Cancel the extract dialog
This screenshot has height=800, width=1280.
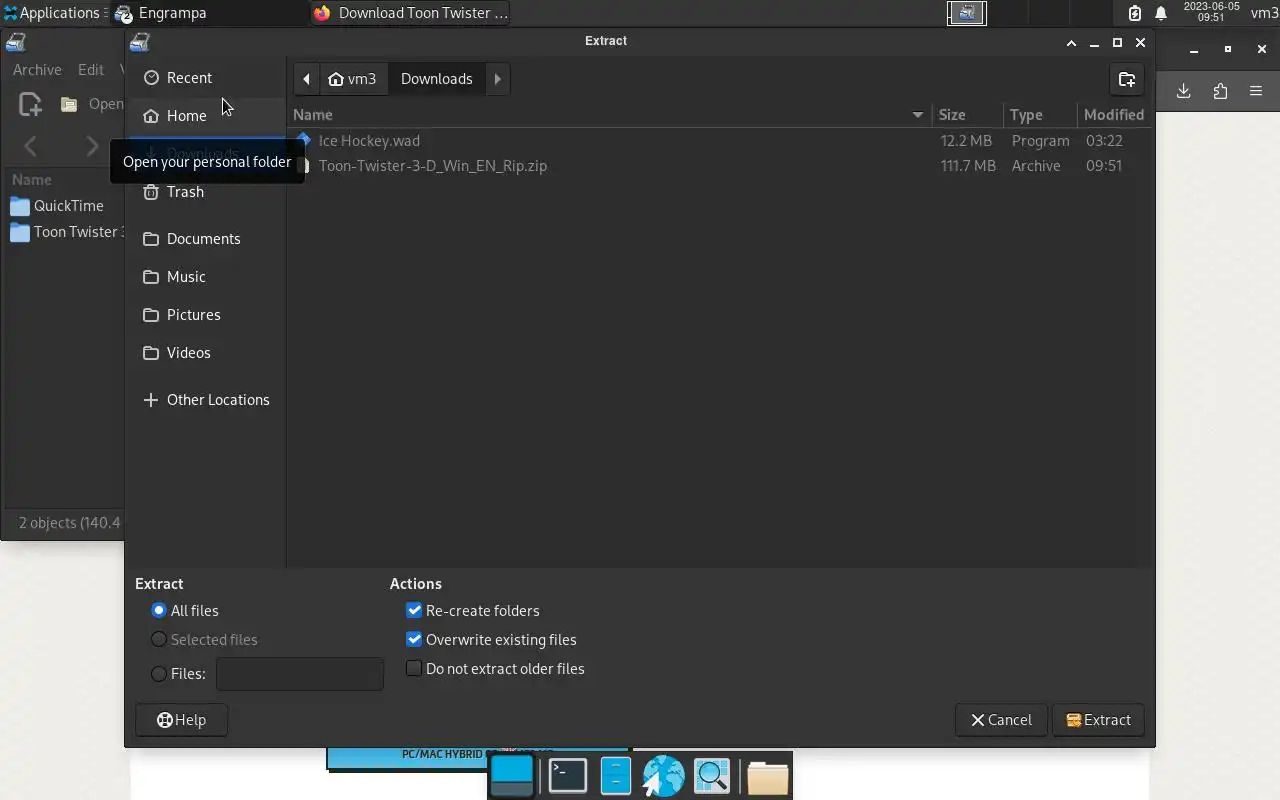click(1001, 720)
